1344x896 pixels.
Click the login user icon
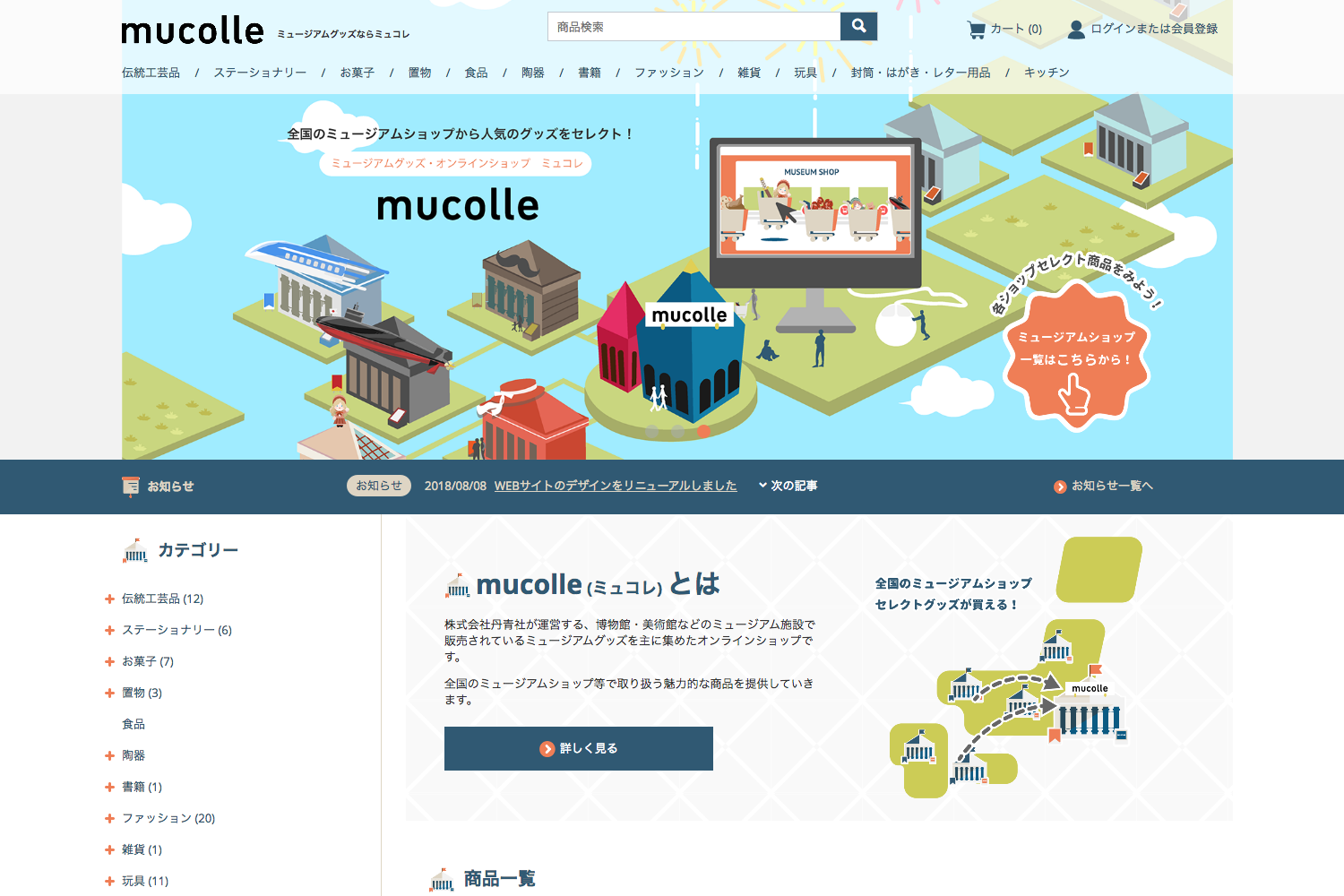click(1076, 29)
